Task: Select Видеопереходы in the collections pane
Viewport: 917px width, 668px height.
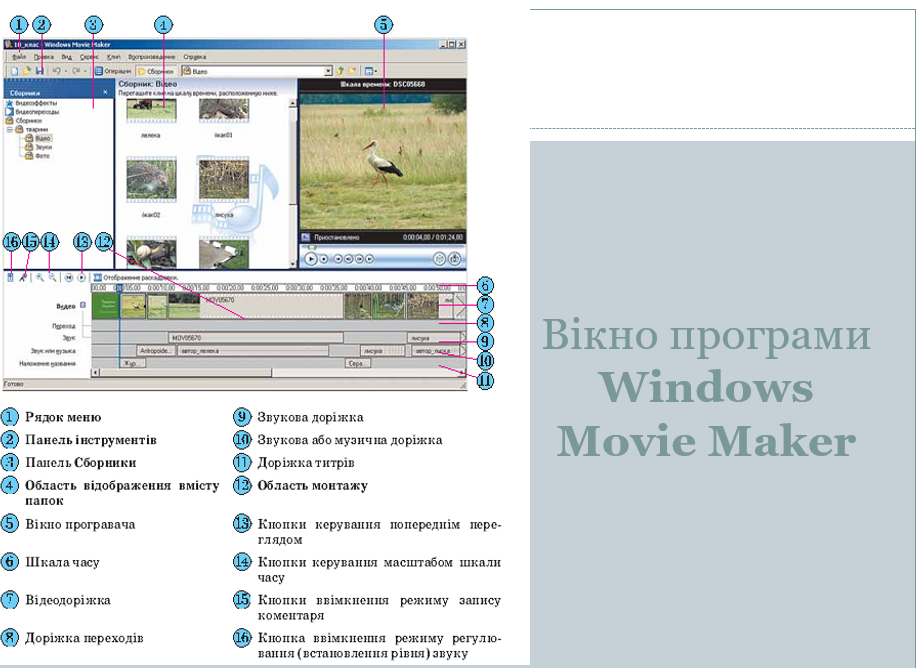Action: click(x=36, y=112)
